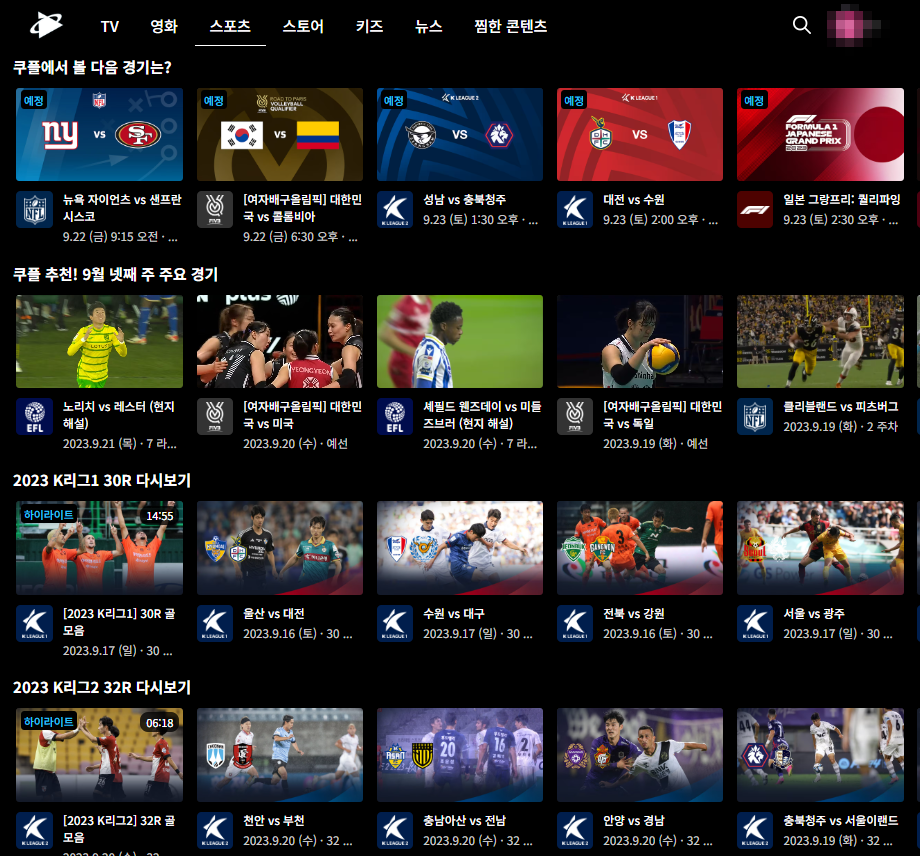Open 대한민국 vs 독일 volleyball thumbnail

[x=640, y=341]
